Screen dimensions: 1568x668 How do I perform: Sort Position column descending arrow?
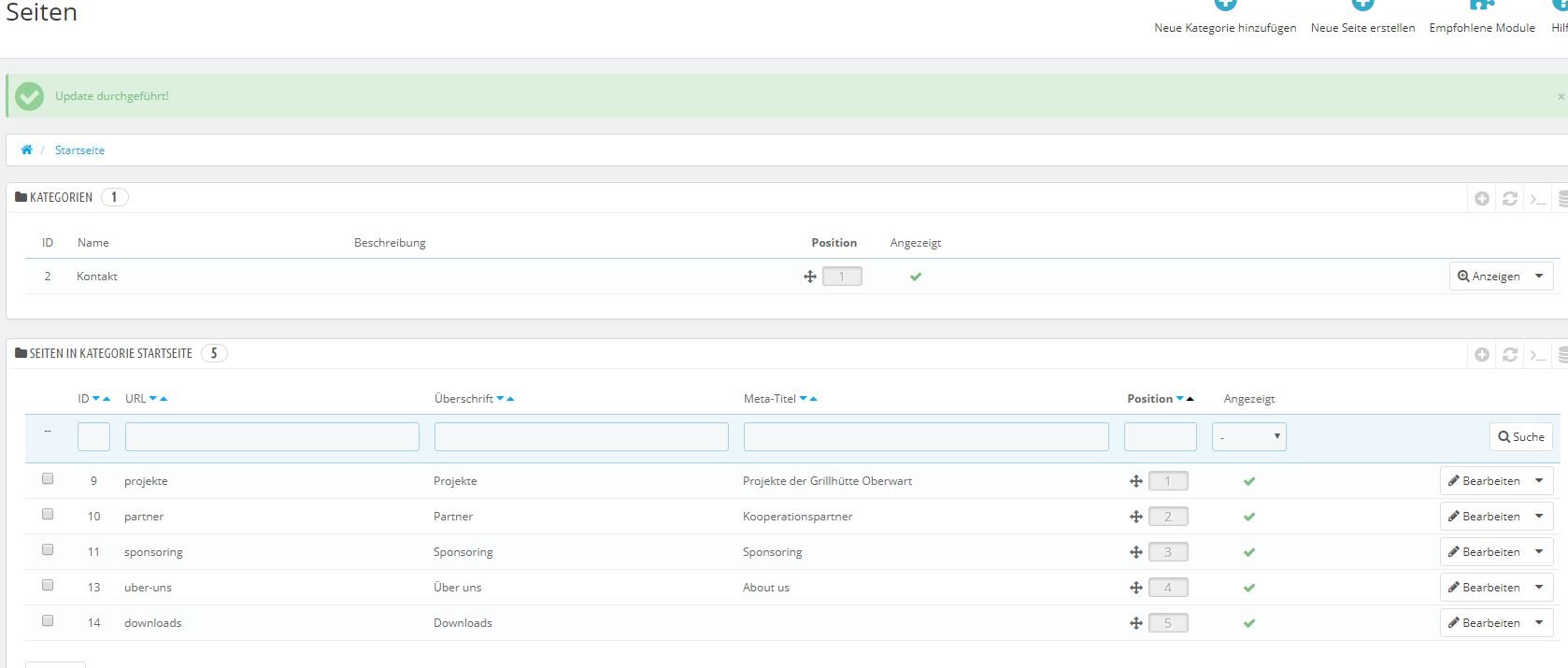[x=1180, y=399]
